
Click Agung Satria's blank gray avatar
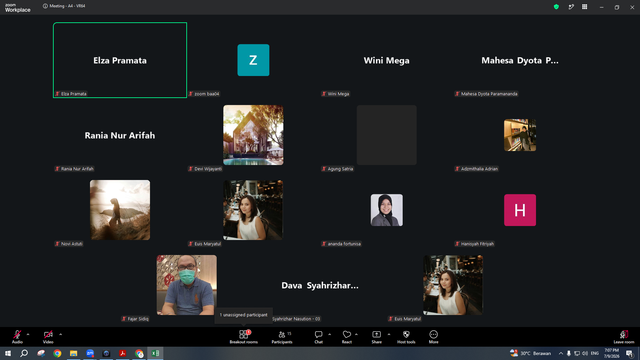tap(387, 135)
